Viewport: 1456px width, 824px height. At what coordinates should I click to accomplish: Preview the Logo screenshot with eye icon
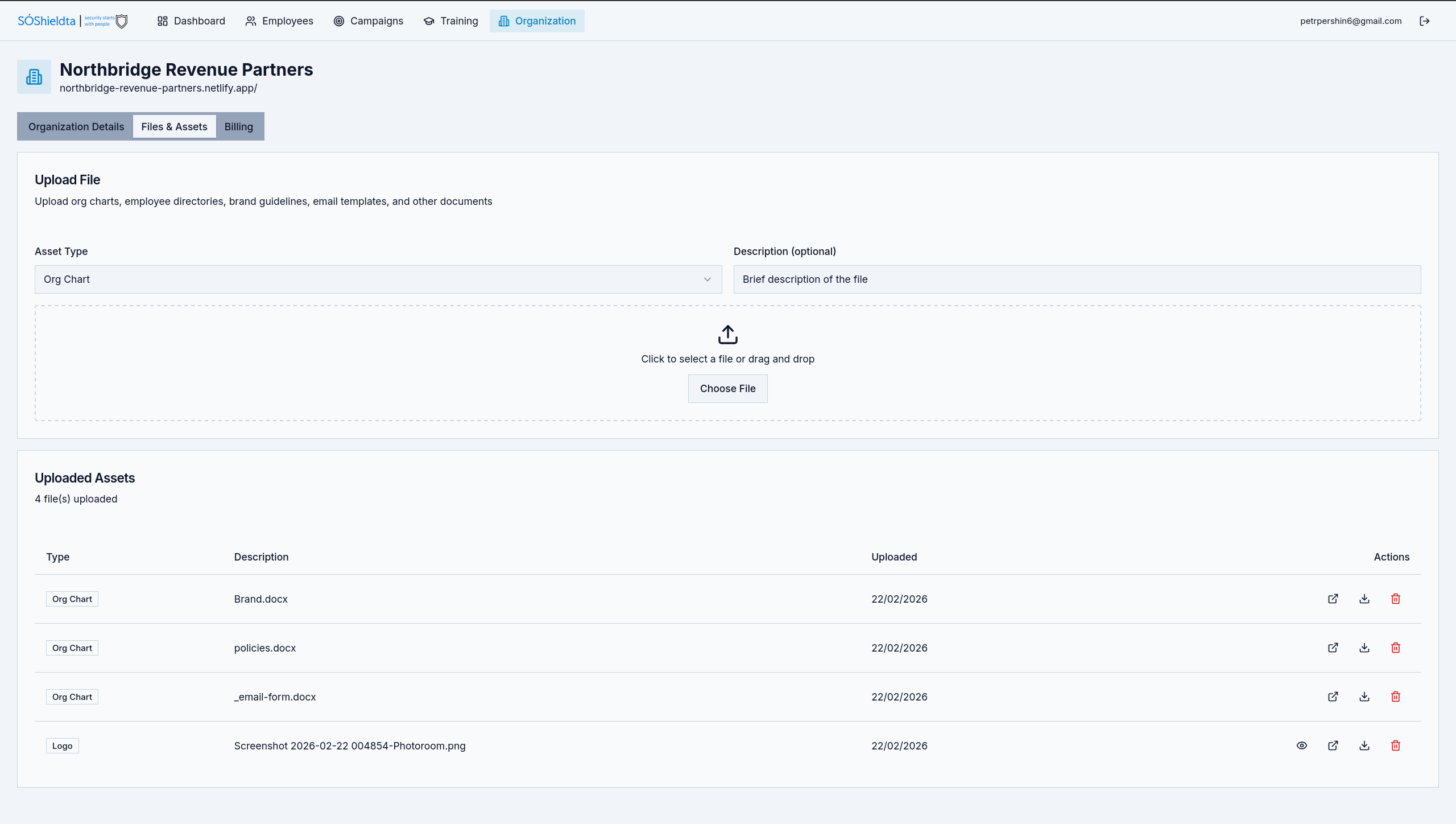click(1301, 745)
